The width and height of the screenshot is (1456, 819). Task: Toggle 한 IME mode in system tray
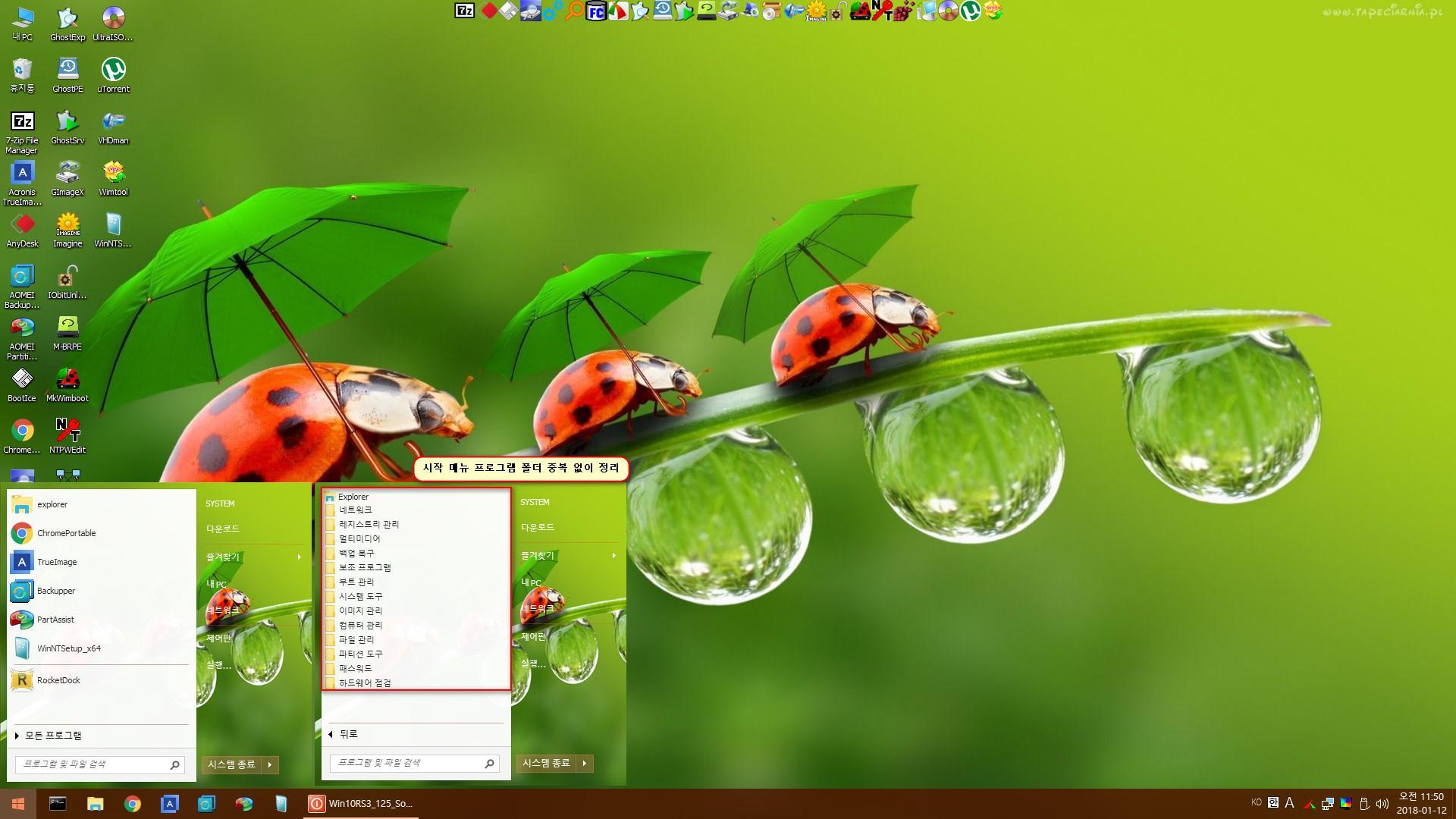pos(1273,803)
